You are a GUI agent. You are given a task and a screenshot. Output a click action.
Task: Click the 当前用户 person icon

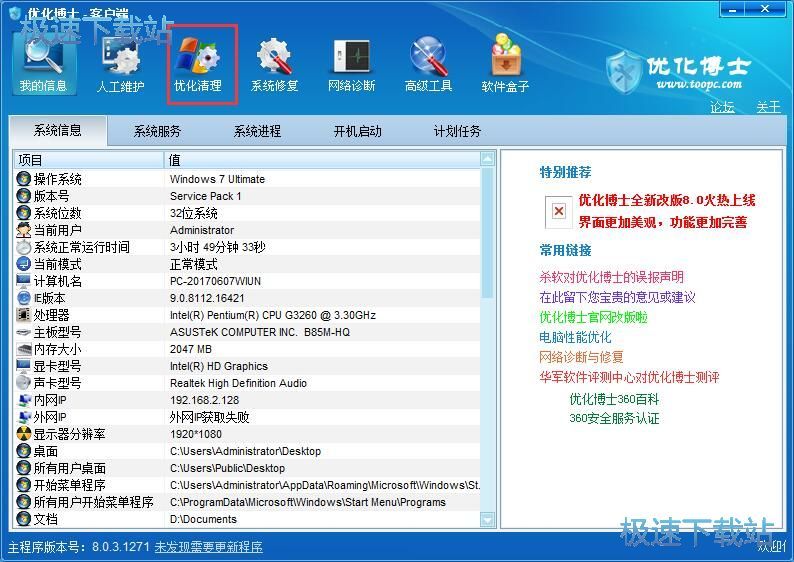coord(24,230)
